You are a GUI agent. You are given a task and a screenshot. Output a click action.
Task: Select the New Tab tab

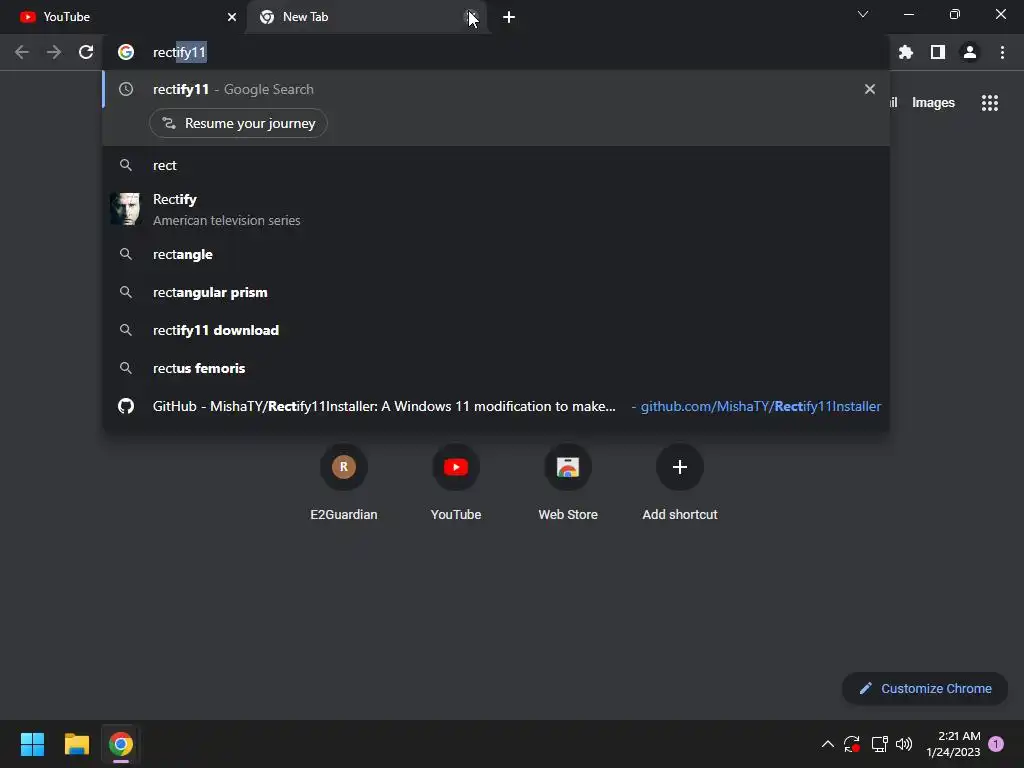[366, 17]
